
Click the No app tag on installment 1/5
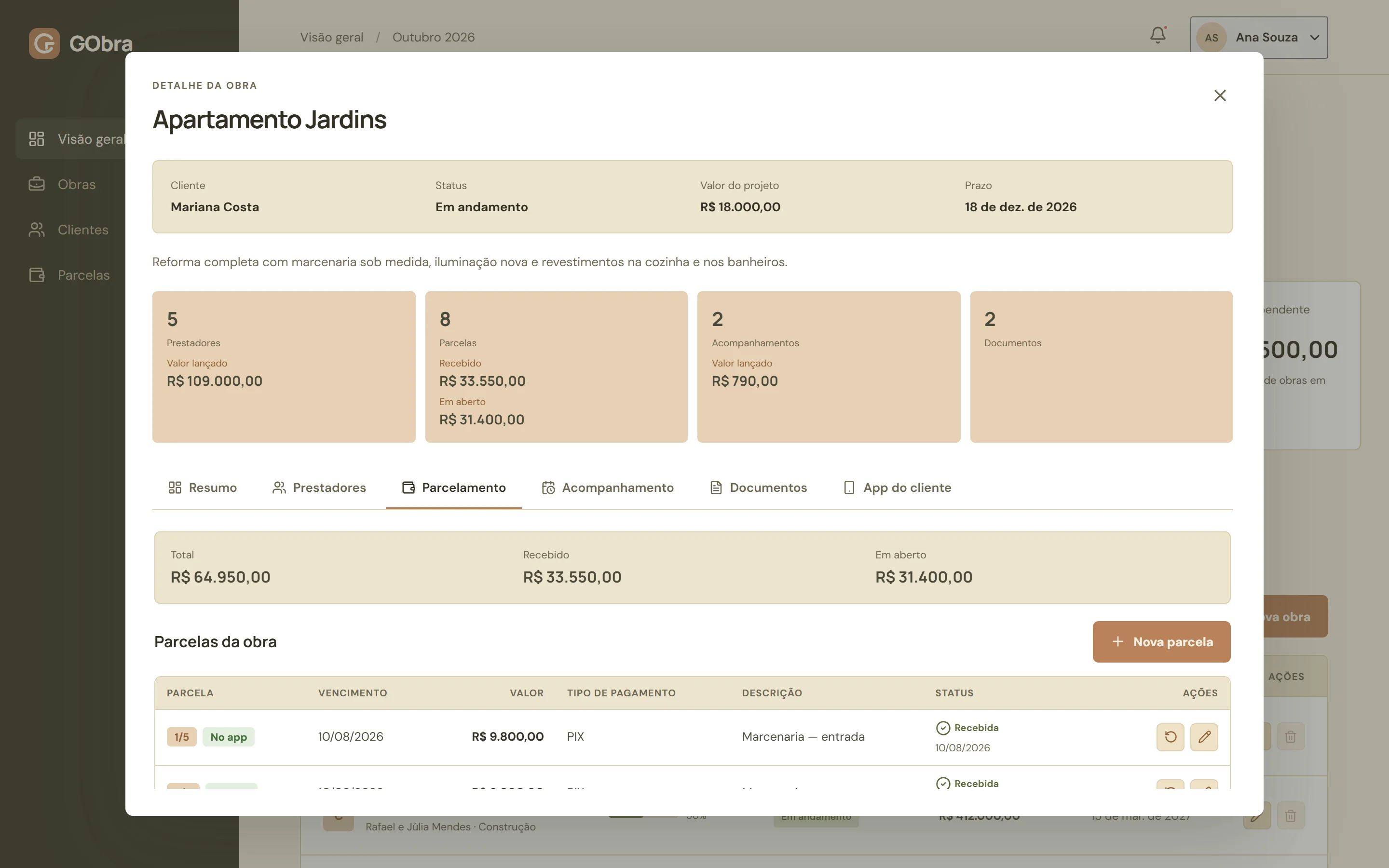[229, 737]
